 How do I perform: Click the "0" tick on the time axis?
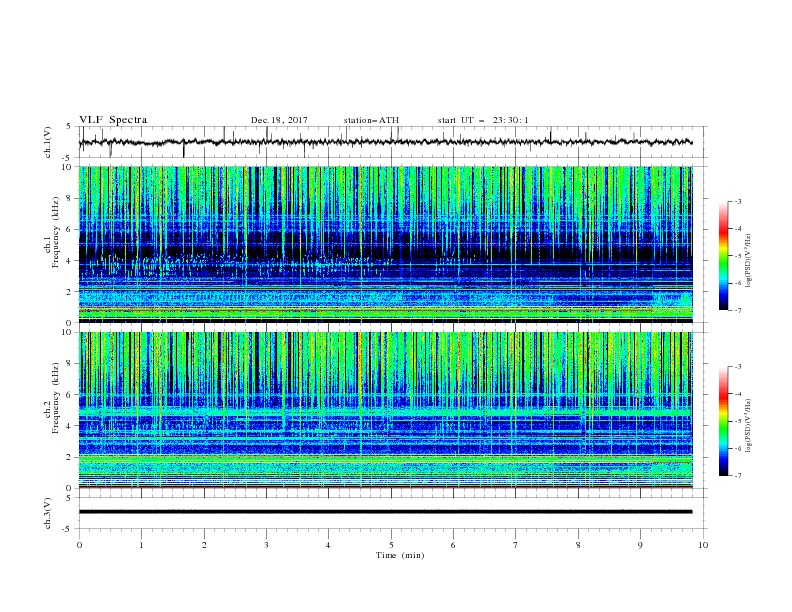[x=79, y=545]
